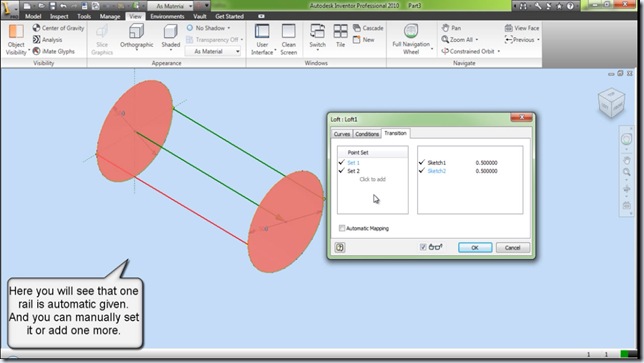The image size is (644, 363).
Task: Activate the Pan tool
Action: tap(451, 28)
